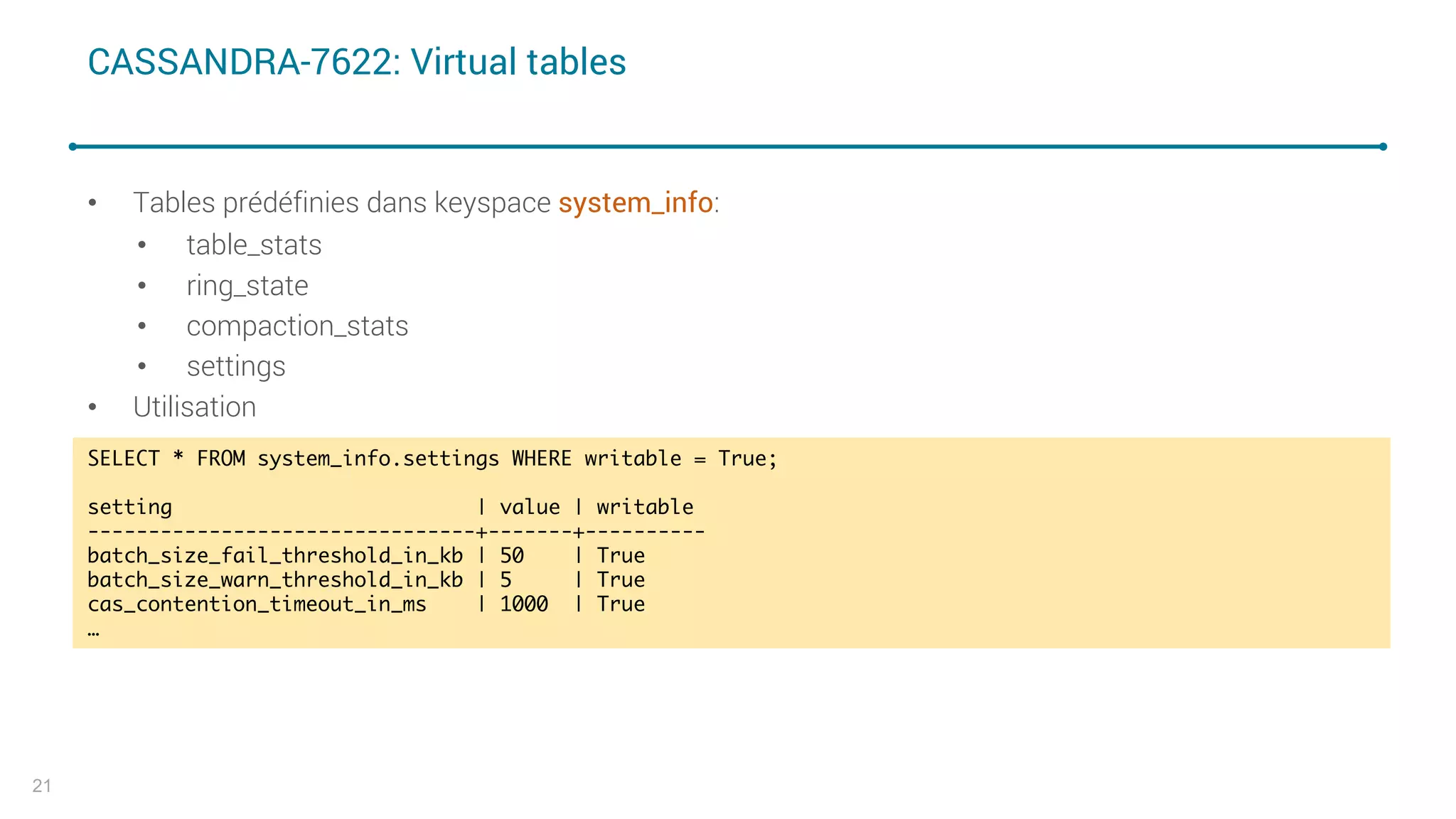The width and height of the screenshot is (1456, 819).
Task: Click the orange 'system_info' keyspace name
Action: [636, 203]
